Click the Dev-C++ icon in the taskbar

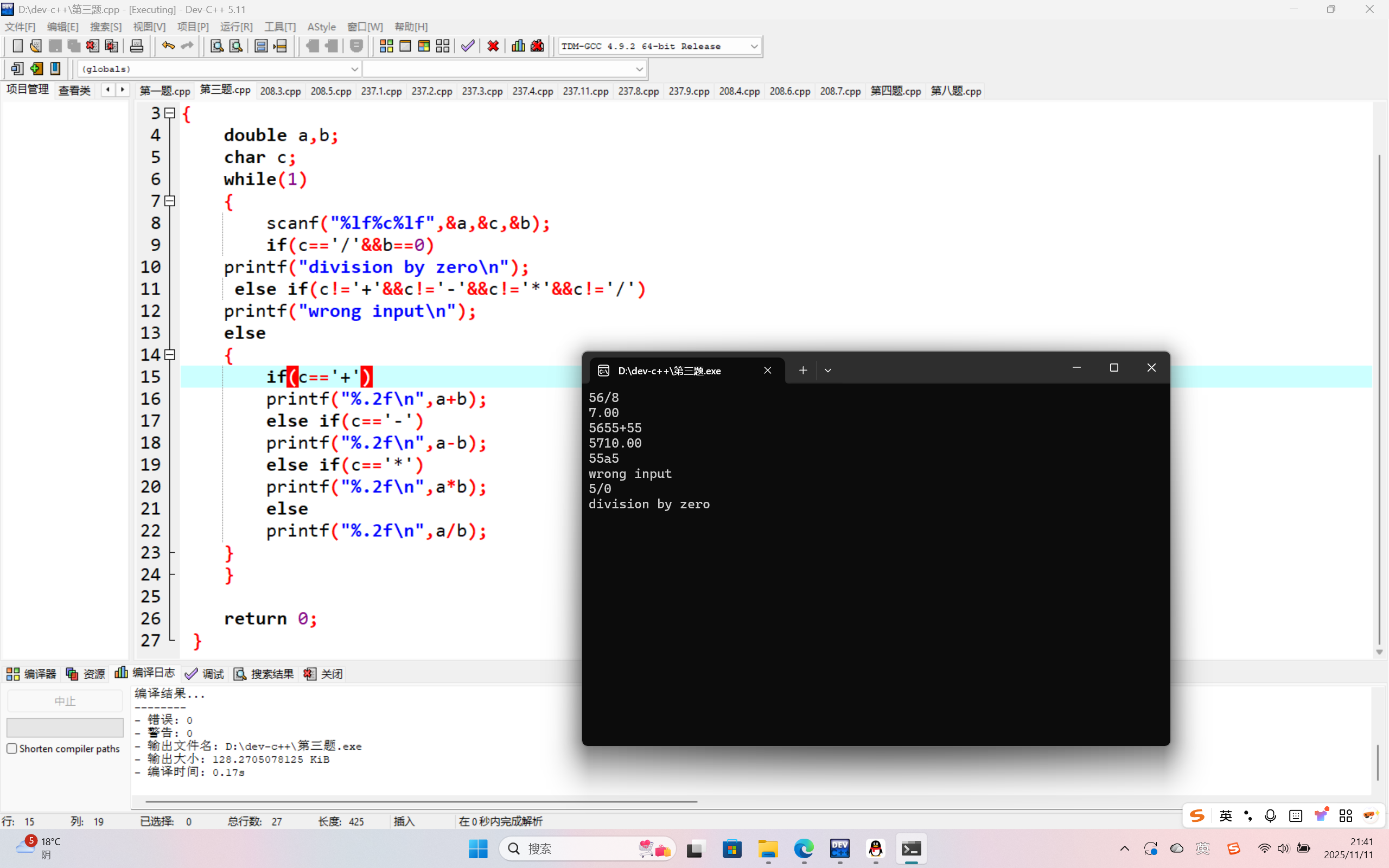840,848
